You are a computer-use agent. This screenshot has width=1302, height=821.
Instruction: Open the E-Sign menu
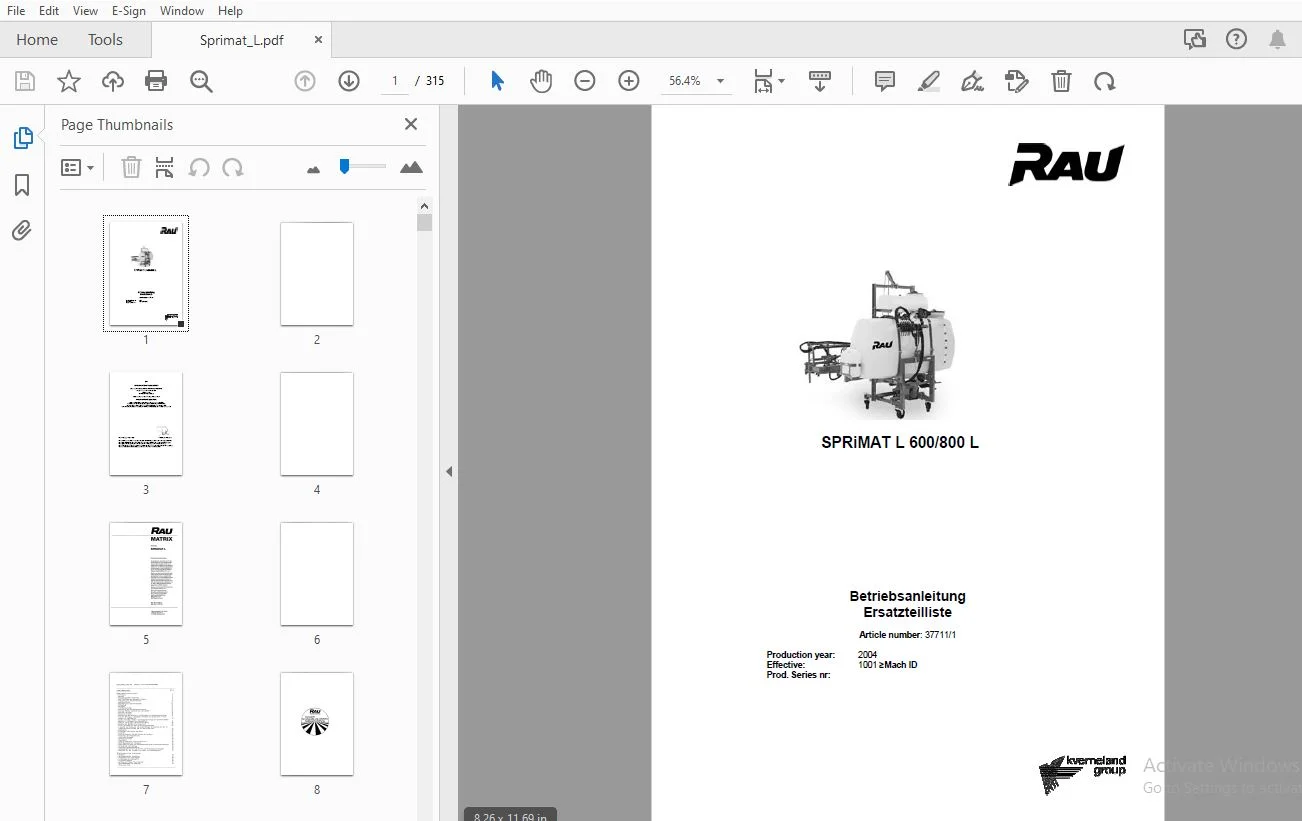pos(129,10)
